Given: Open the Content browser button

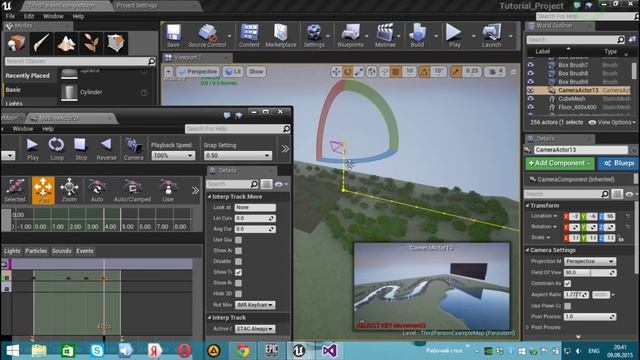Looking at the screenshot, I should click(x=249, y=36).
